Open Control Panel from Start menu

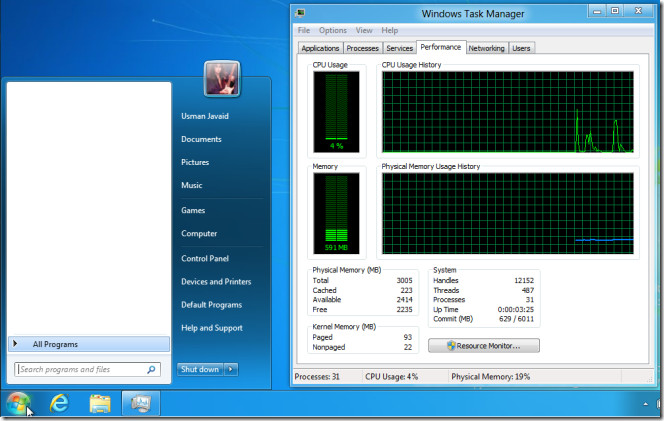204,258
